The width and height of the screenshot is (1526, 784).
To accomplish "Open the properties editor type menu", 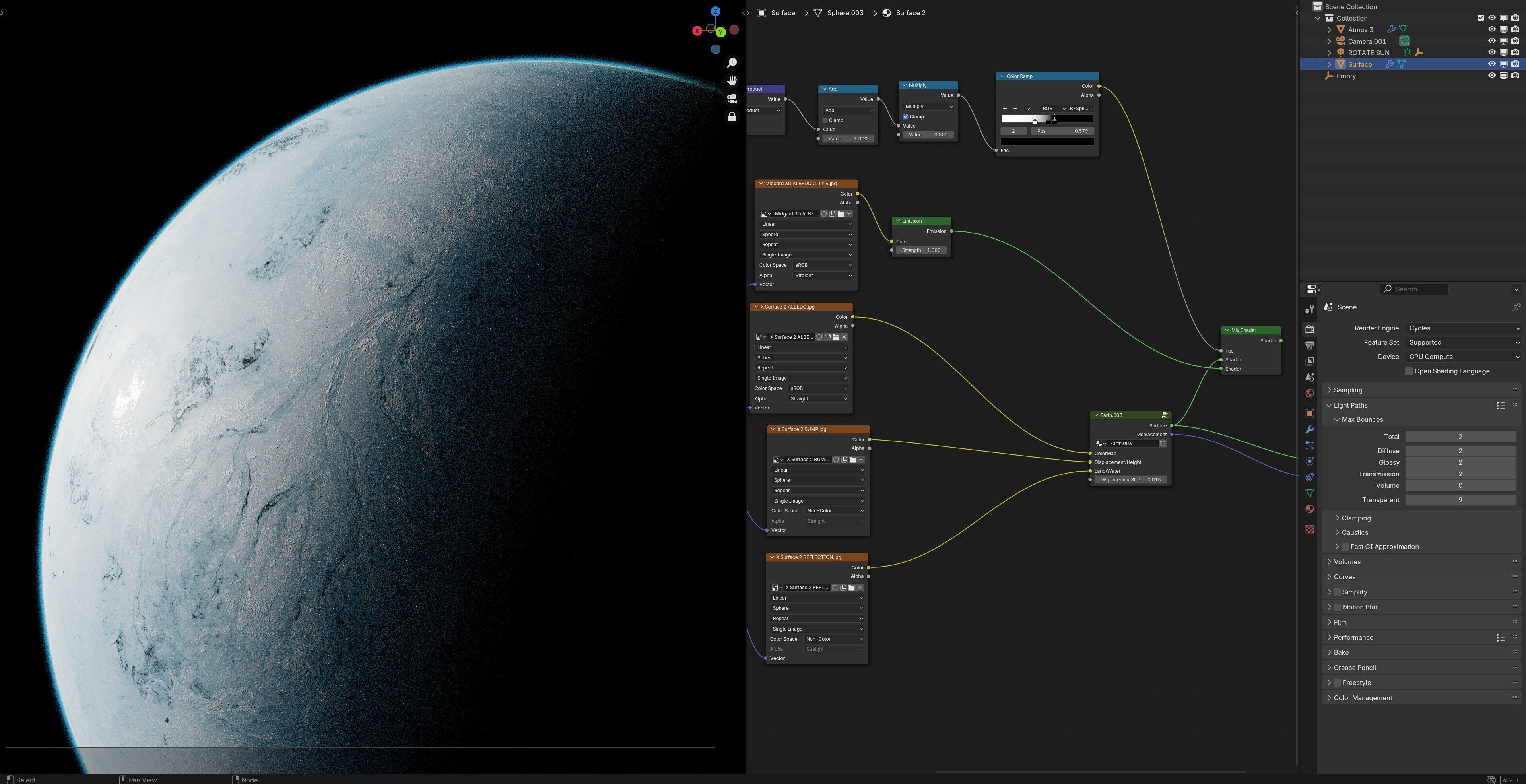I will [1314, 289].
